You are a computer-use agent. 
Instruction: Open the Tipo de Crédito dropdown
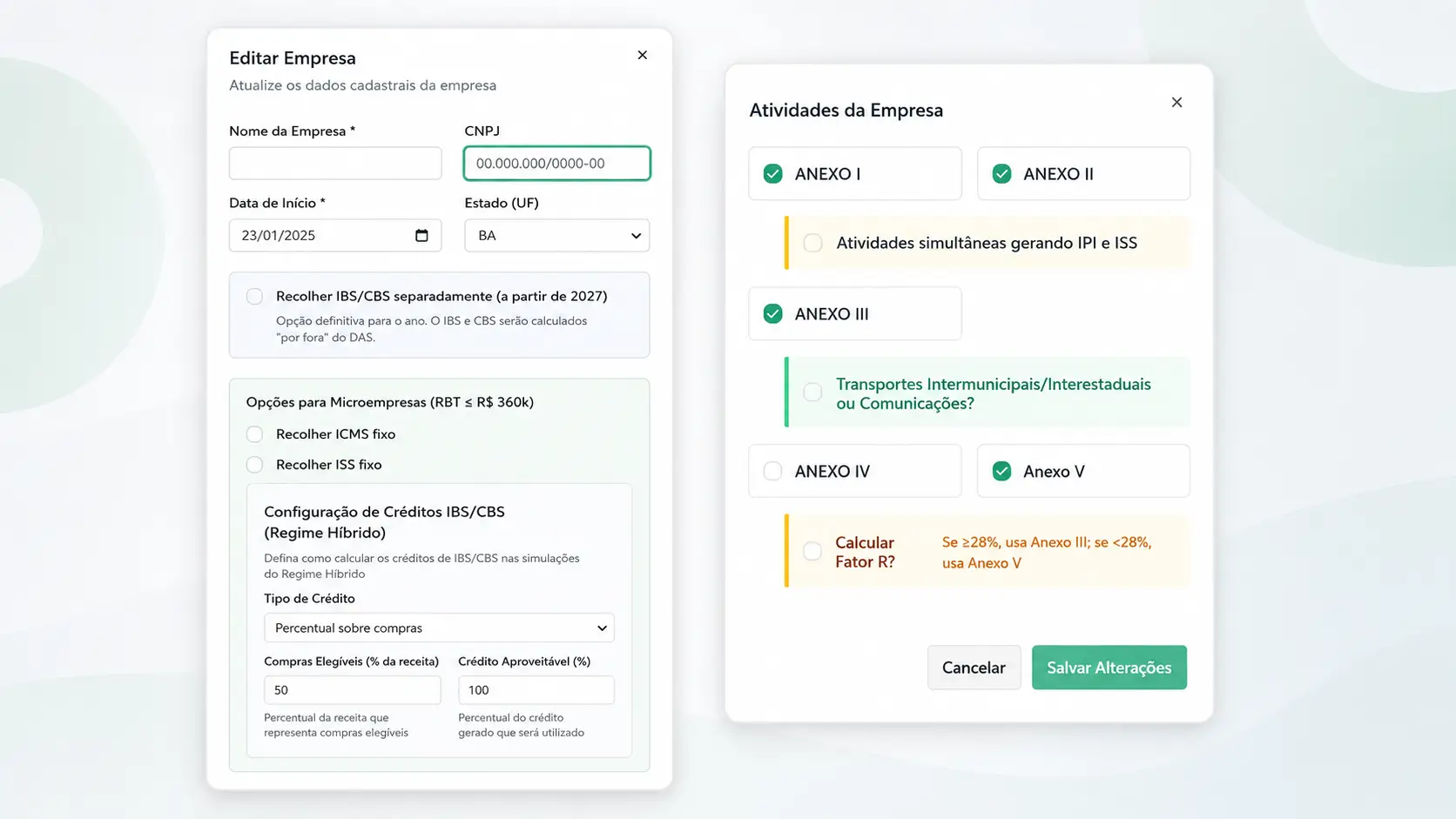[439, 628]
